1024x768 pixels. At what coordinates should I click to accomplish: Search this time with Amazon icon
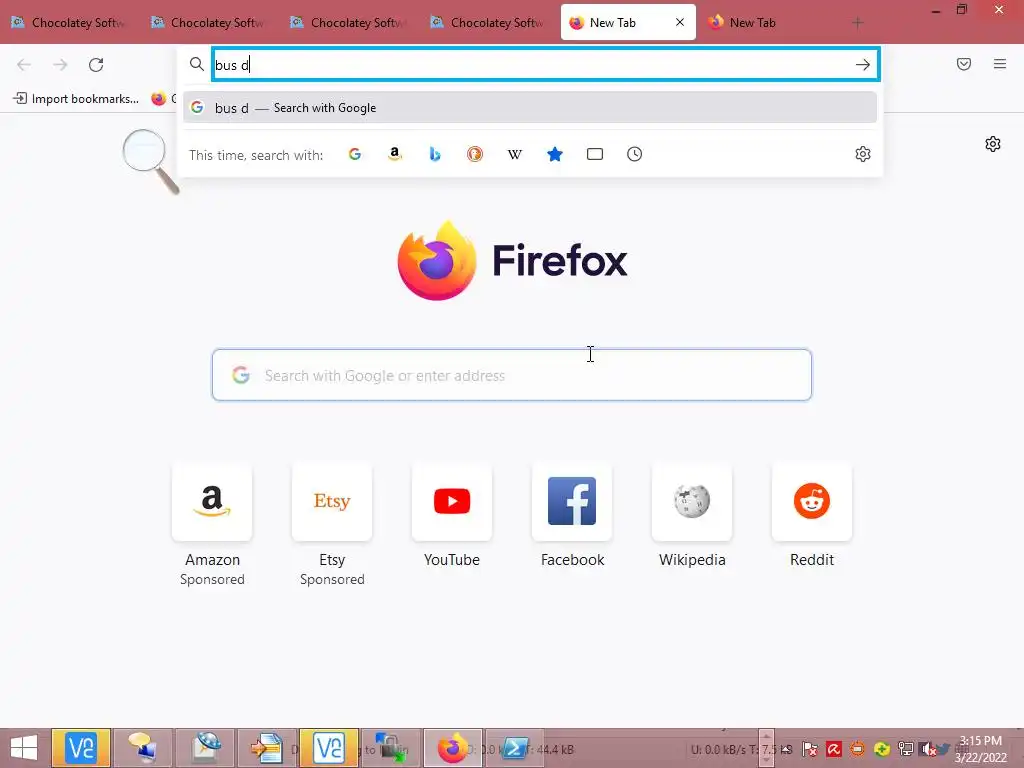394,154
